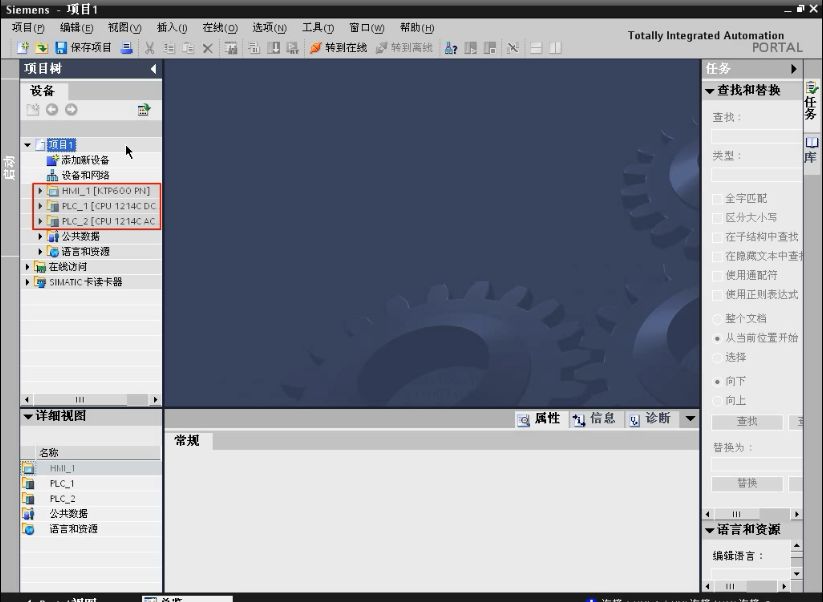Enable the 使用正则表达式 checkbox
823x602 pixels.
716,294
